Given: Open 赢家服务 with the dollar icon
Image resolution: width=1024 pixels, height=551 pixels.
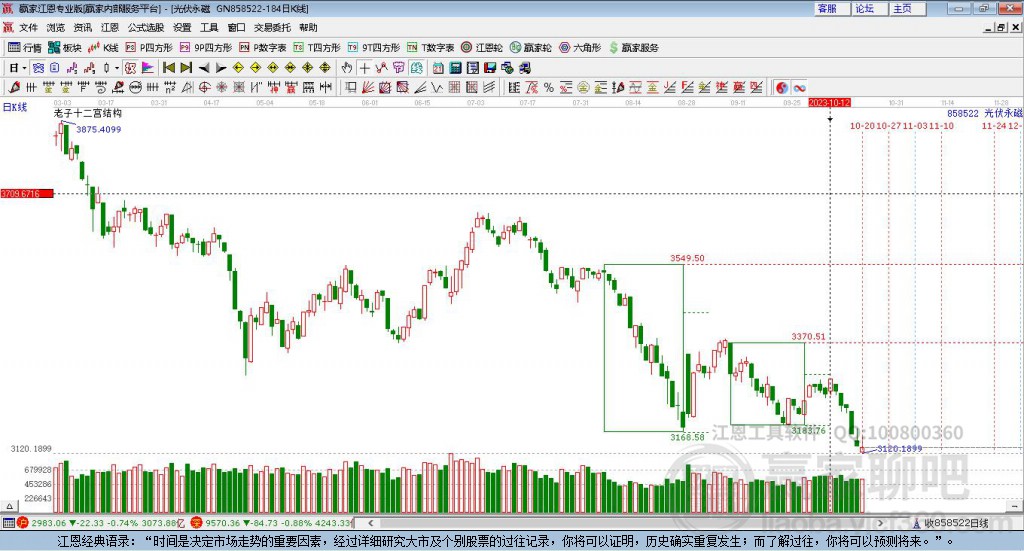Looking at the screenshot, I should 633,48.
